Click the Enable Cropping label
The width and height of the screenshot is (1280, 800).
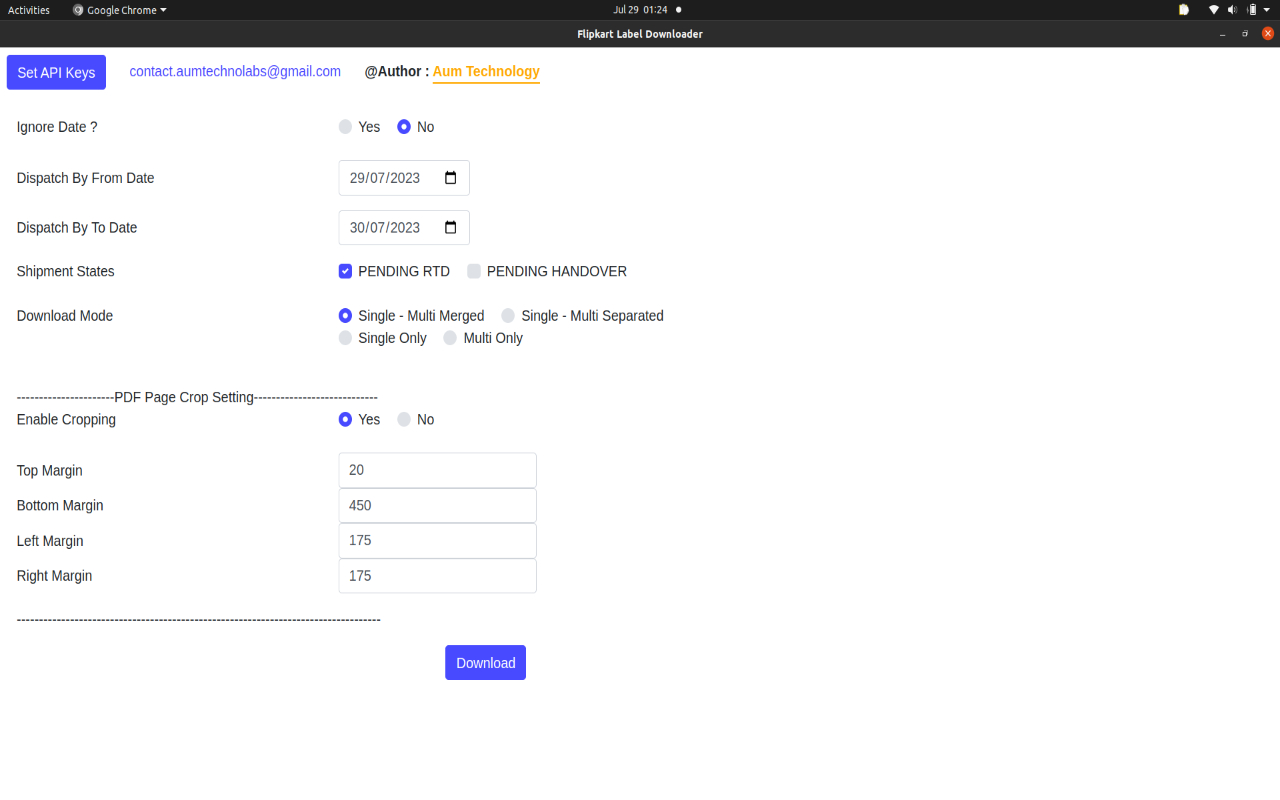(66, 420)
